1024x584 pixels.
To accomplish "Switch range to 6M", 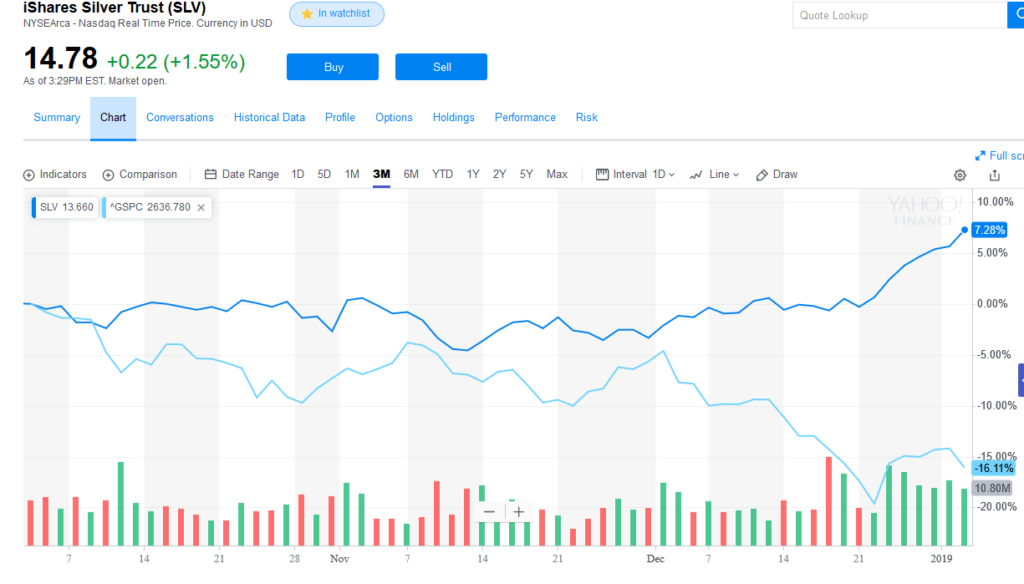I will click(411, 174).
